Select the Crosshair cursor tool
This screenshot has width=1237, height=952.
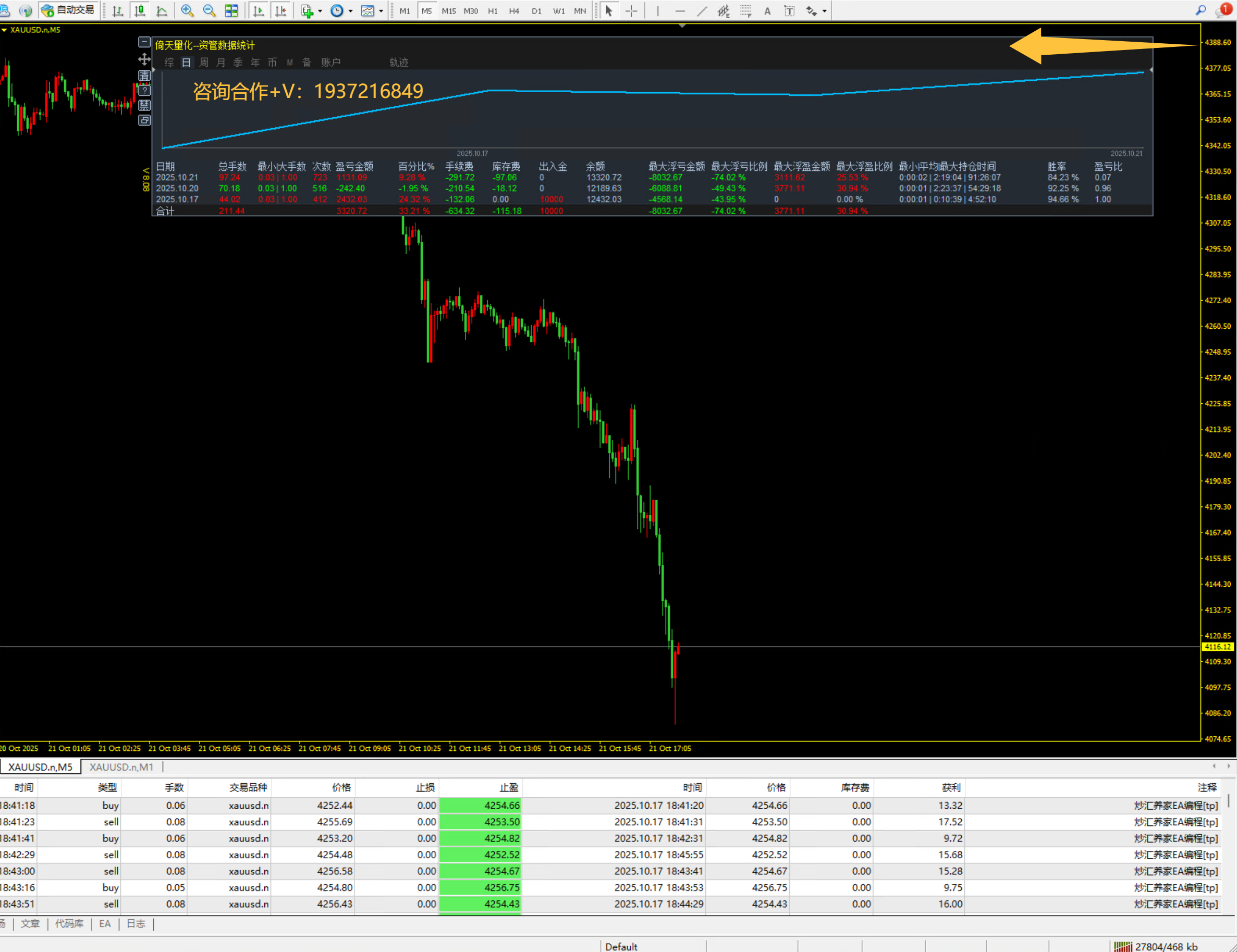pyautogui.click(x=631, y=11)
